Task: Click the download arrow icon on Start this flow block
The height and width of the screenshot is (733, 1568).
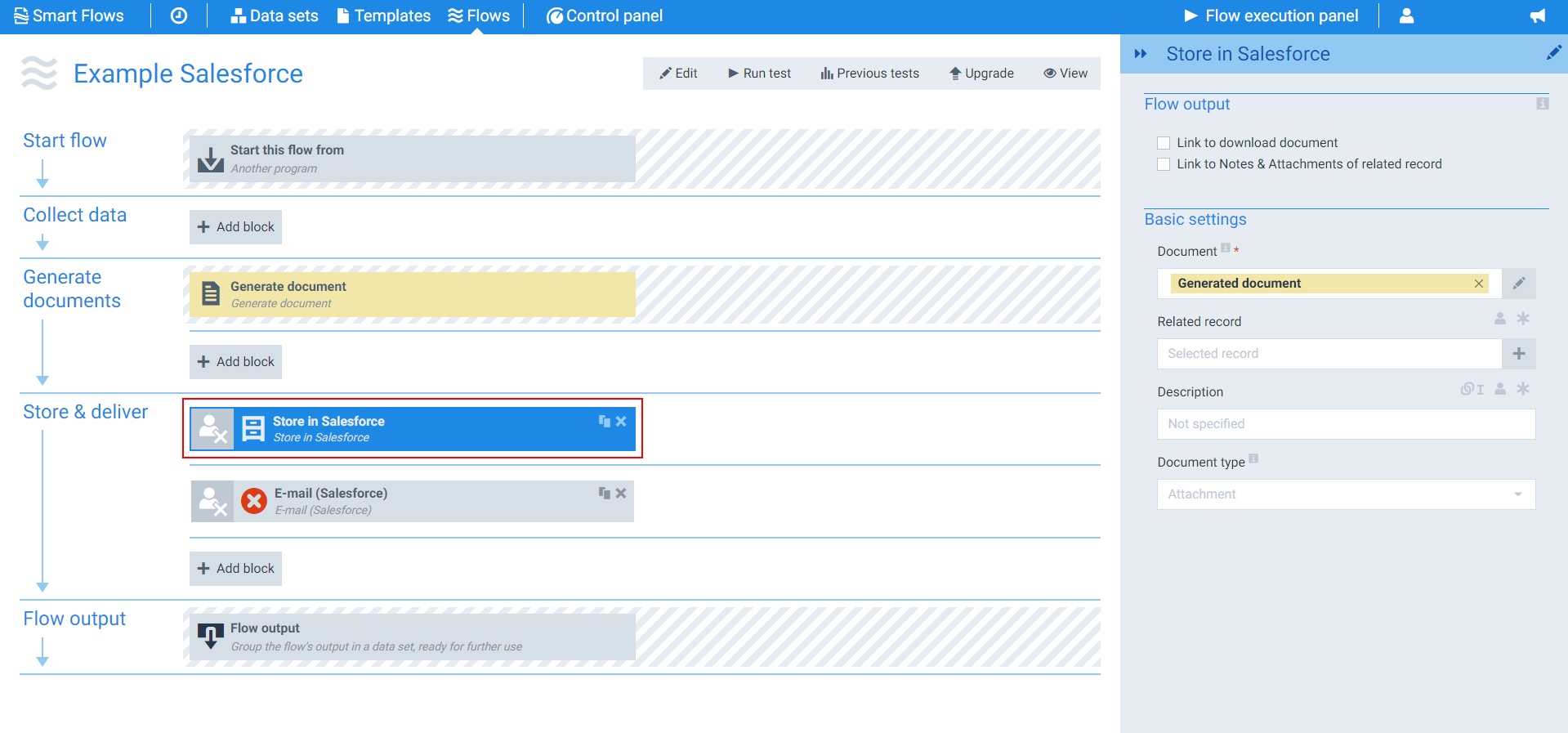Action: [x=211, y=159]
